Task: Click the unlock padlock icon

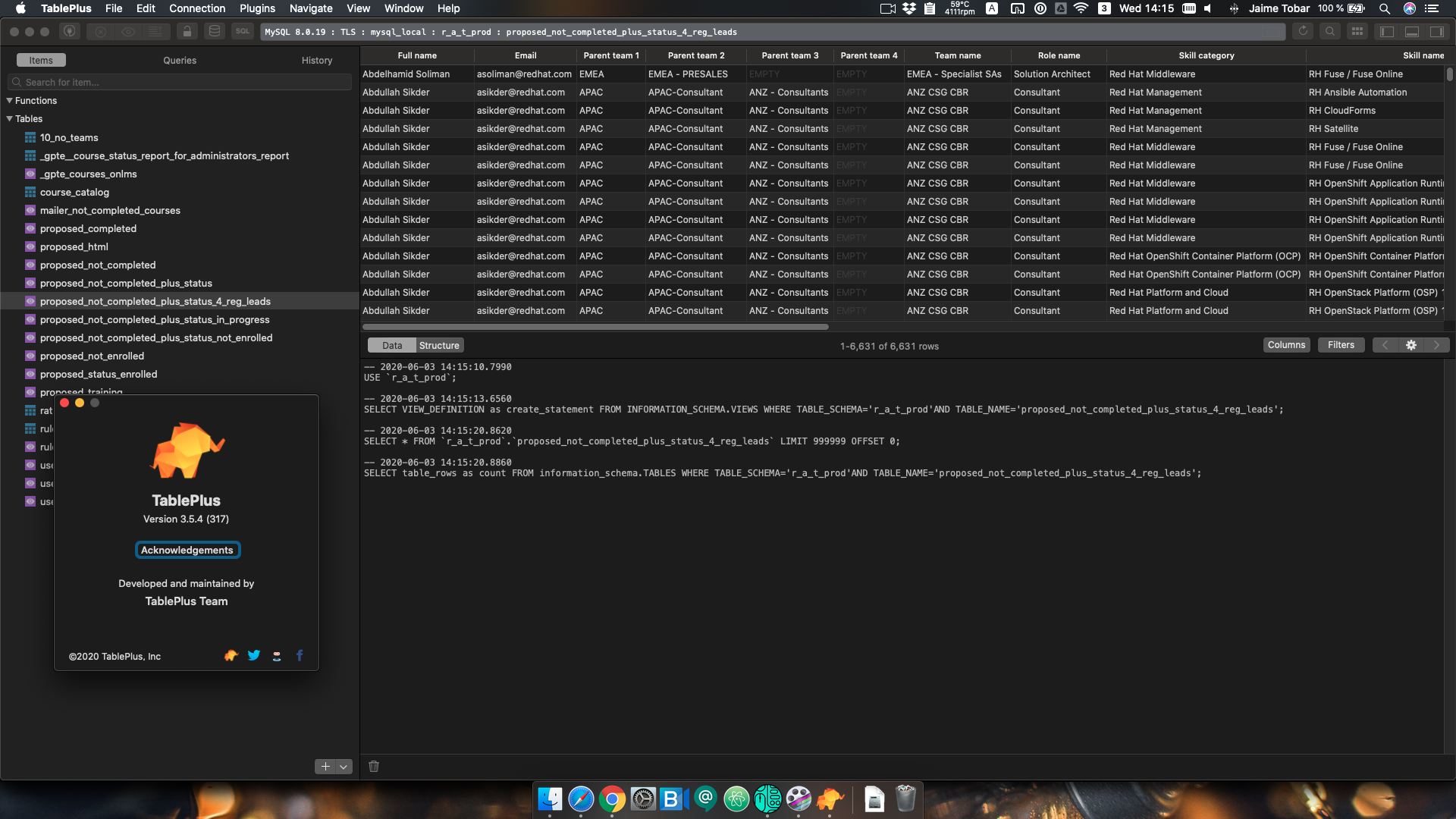Action: (187, 31)
